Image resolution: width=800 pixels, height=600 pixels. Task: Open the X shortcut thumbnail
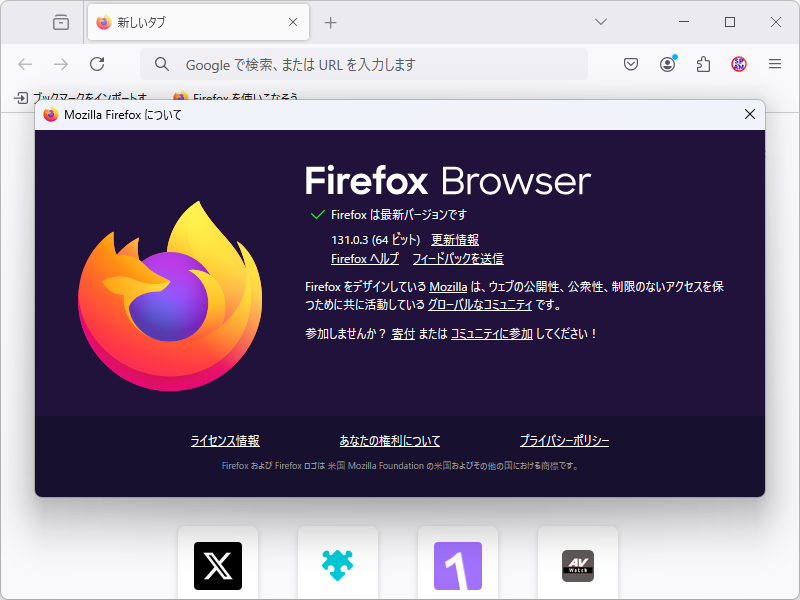pyautogui.click(x=218, y=565)
